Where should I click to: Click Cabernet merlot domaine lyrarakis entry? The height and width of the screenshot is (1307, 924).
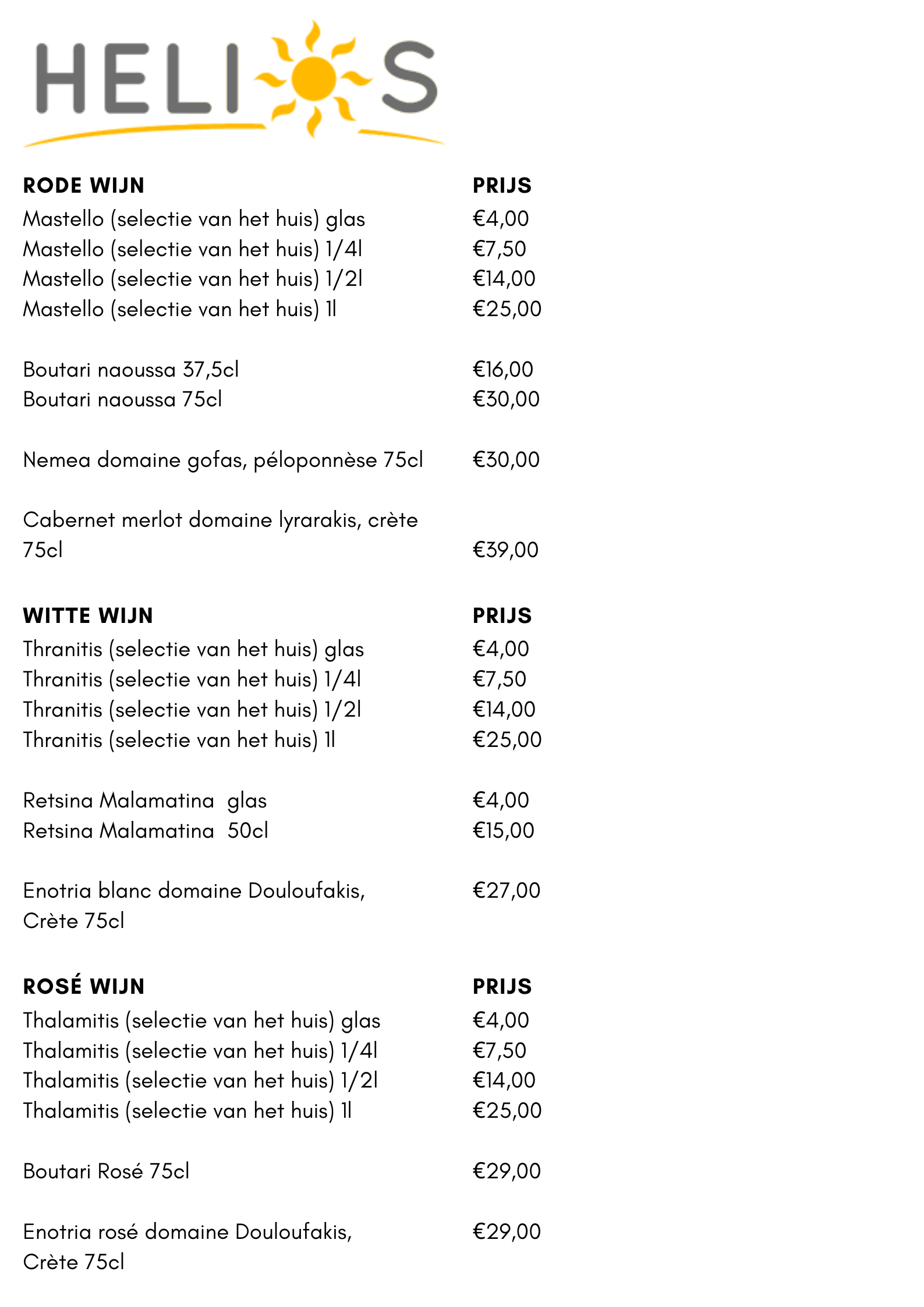tap(221, 535)
